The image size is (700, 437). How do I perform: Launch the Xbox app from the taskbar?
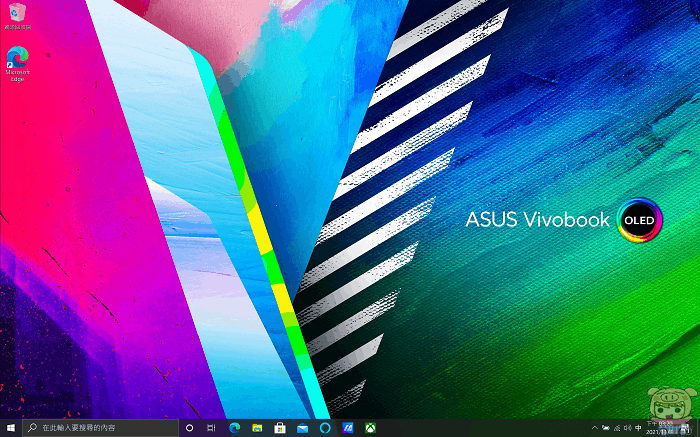click(x=370, y=428)
